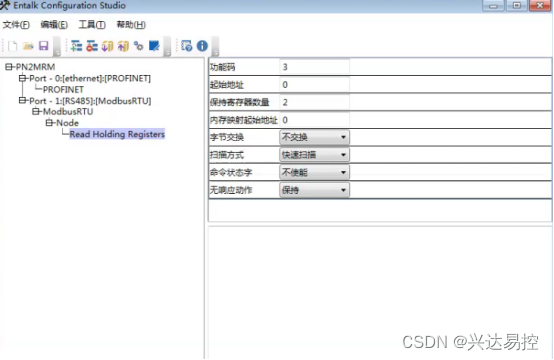
Task: Click the 保持寄存器数量 value field
Action: pyautogui.click(x=314, y=102)
